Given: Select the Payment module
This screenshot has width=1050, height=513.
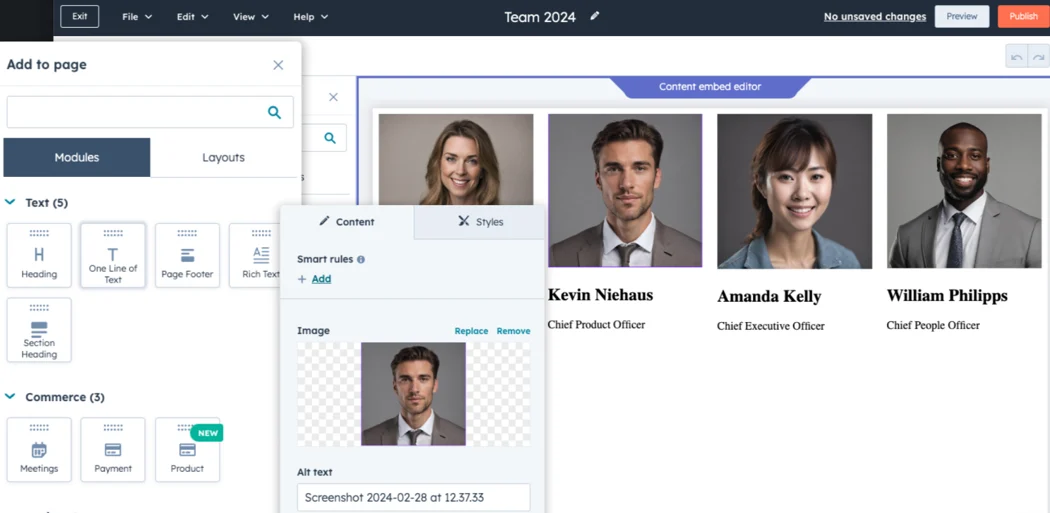Looking at the screenshot, I should (x=113, y=449).
